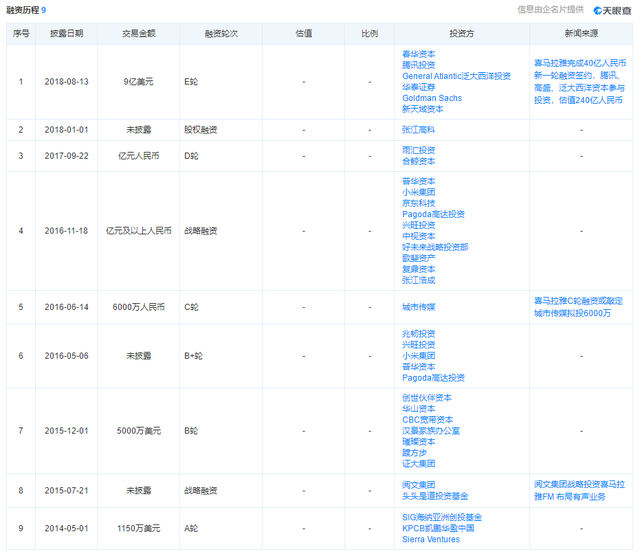This screenshot has width=640, height=556.
Task: Open investor link 复鼎资本
Action: 418,269
